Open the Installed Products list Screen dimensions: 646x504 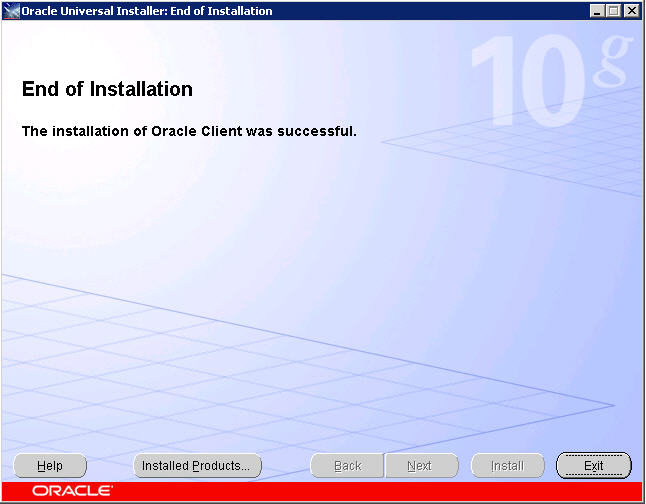[x=197, y=466]
